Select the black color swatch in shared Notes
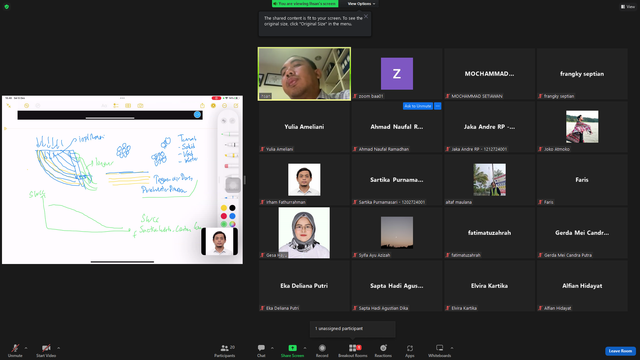The width and height of the screenshot is (640, 360). (x=232, y=208)
